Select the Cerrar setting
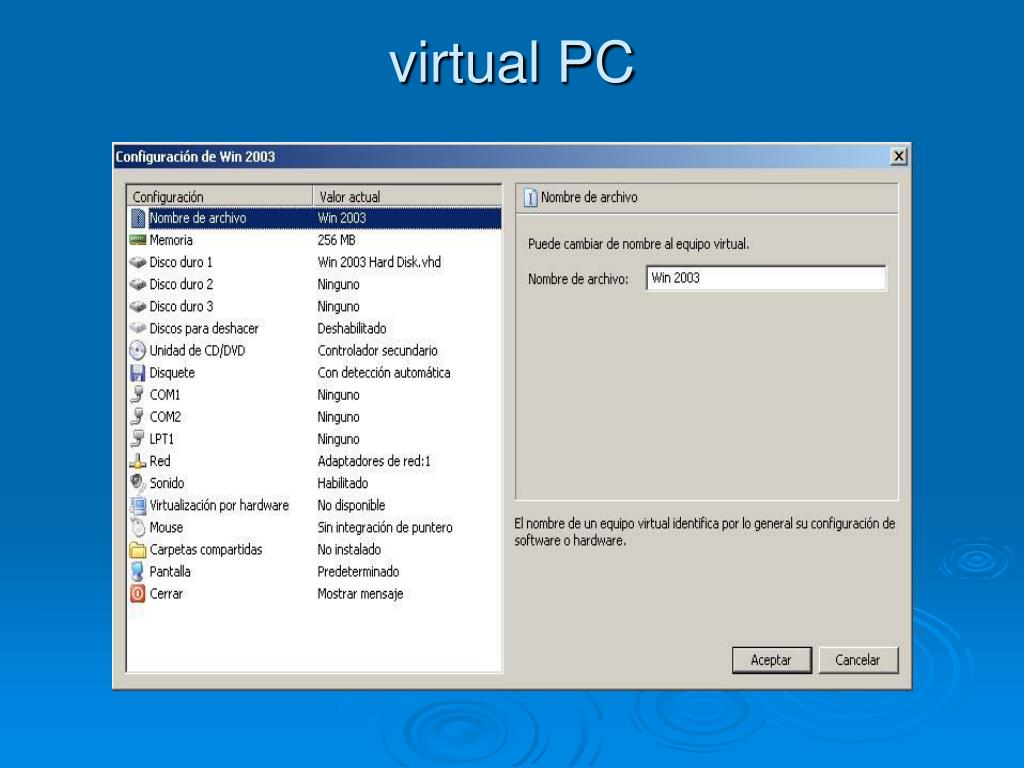This screenshot has width=1024, height=768. [x=314, y=594]
